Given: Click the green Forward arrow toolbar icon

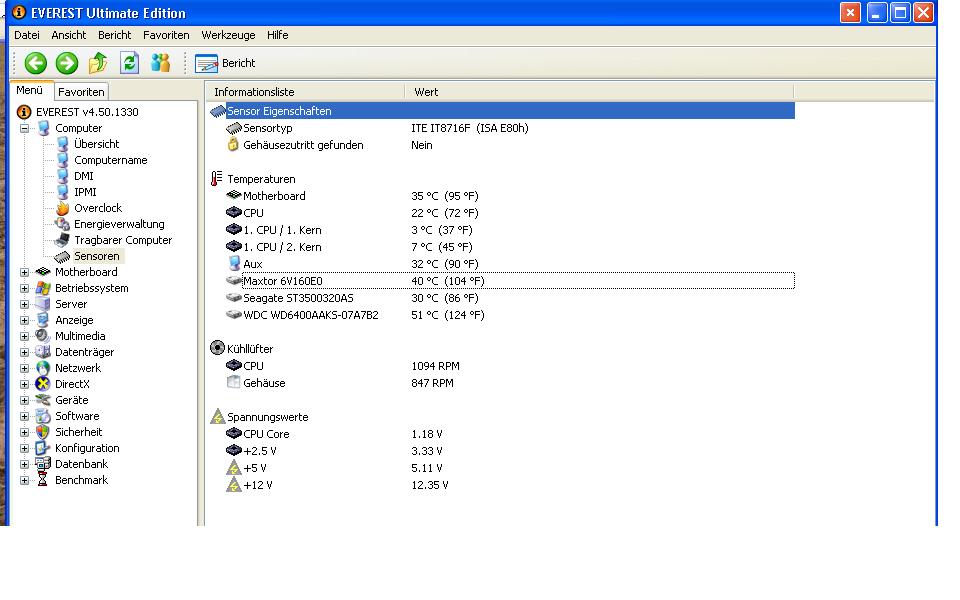Looking at the screenshot, I should (x=67, y=63).
